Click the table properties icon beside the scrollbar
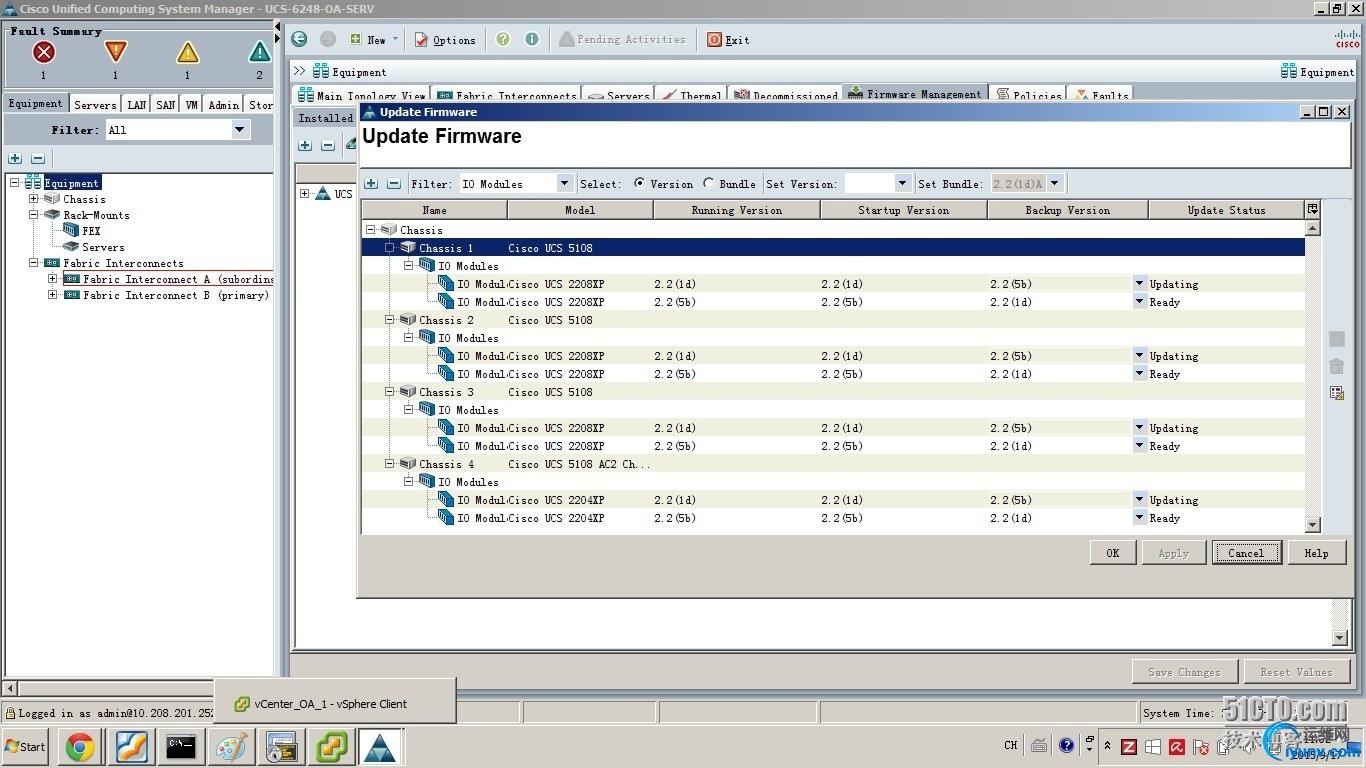1366x768 pixels. 1337,393
